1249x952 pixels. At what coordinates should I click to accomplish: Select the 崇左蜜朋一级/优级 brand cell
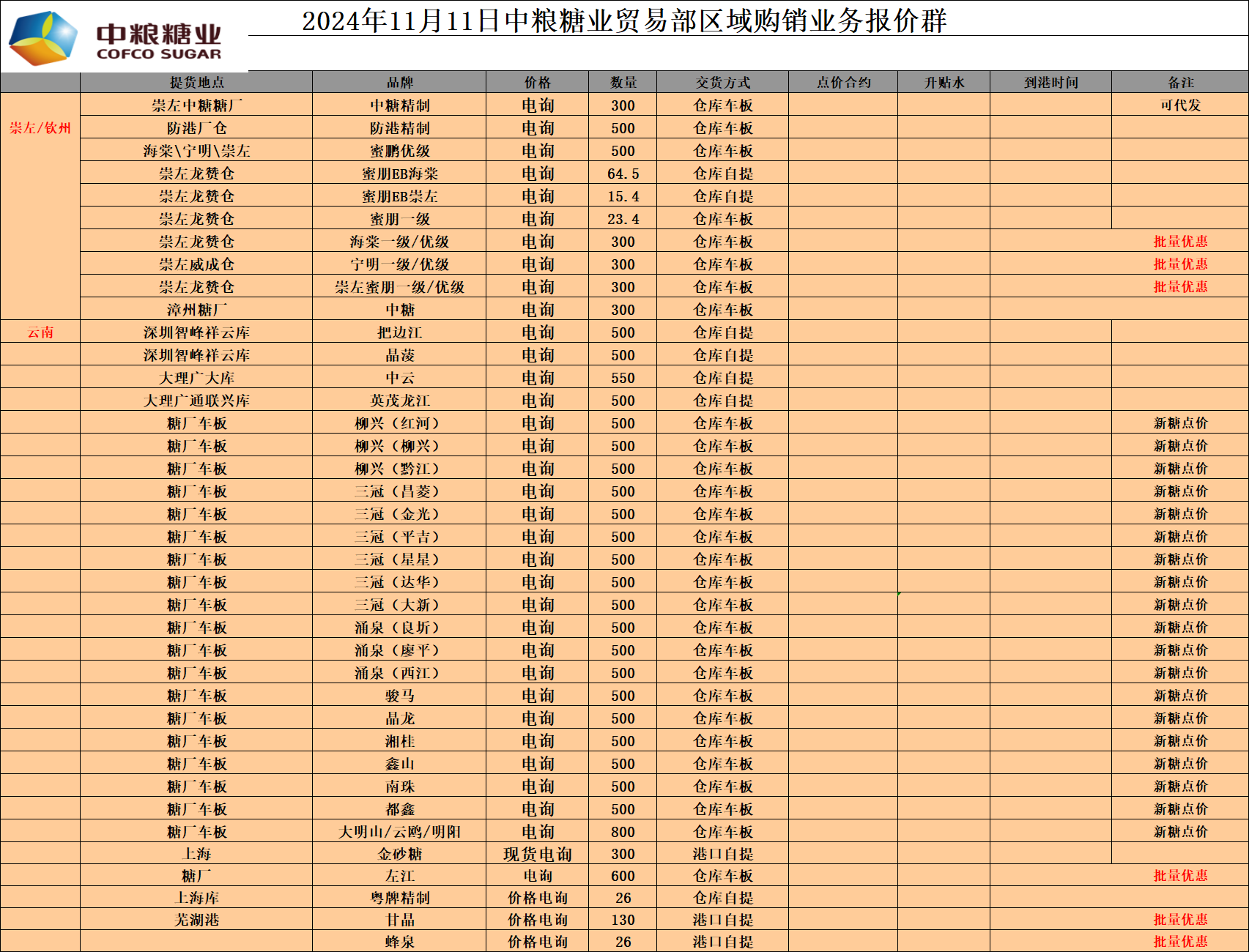coord(399,287)
